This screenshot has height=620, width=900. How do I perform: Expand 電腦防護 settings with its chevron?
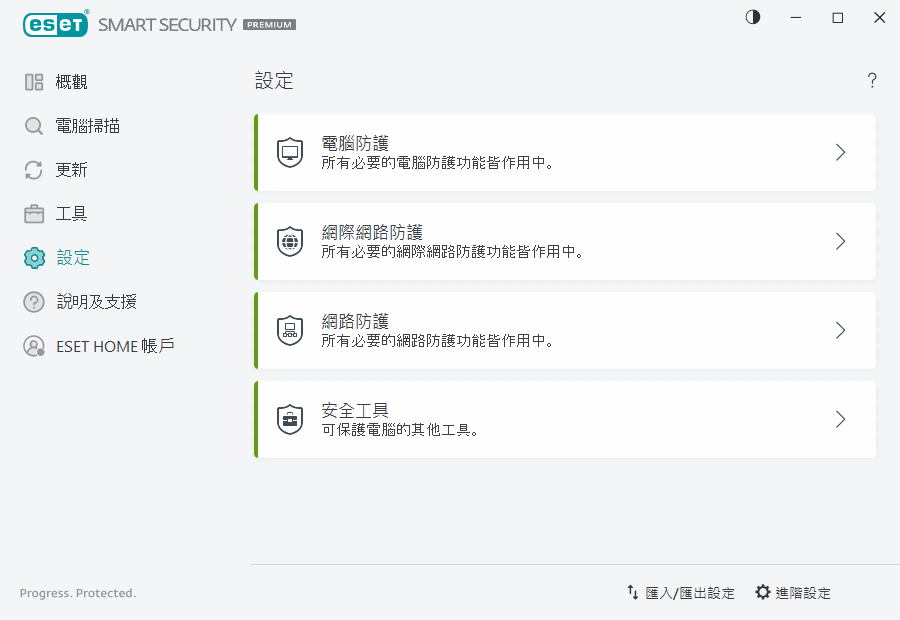click(x=840, y=152)
